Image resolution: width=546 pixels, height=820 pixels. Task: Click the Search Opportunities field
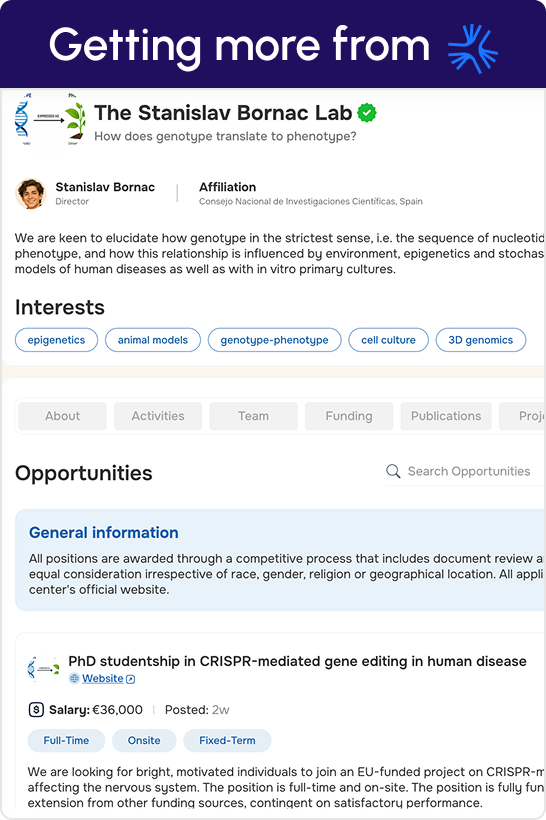point(465,472)
